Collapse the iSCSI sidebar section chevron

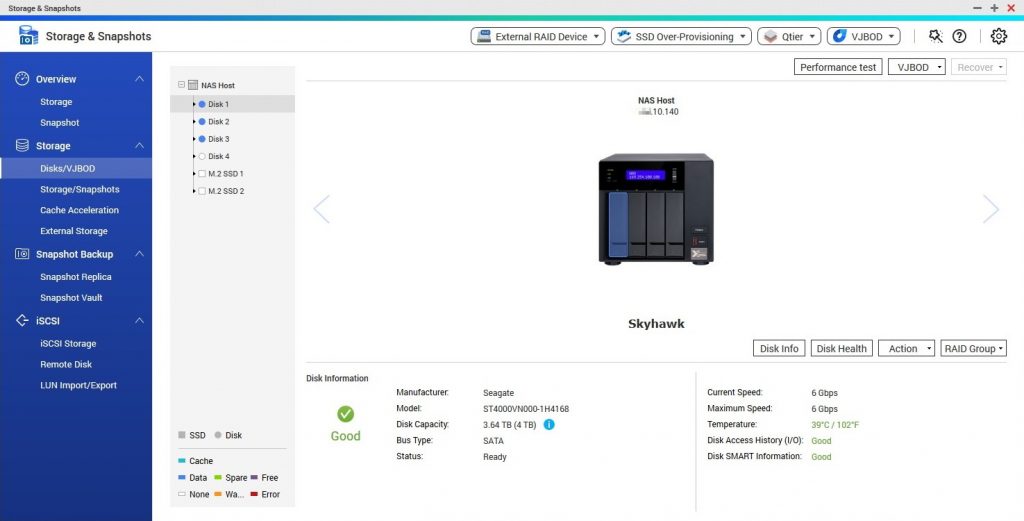pyautogui.click(x=139, y=321)
